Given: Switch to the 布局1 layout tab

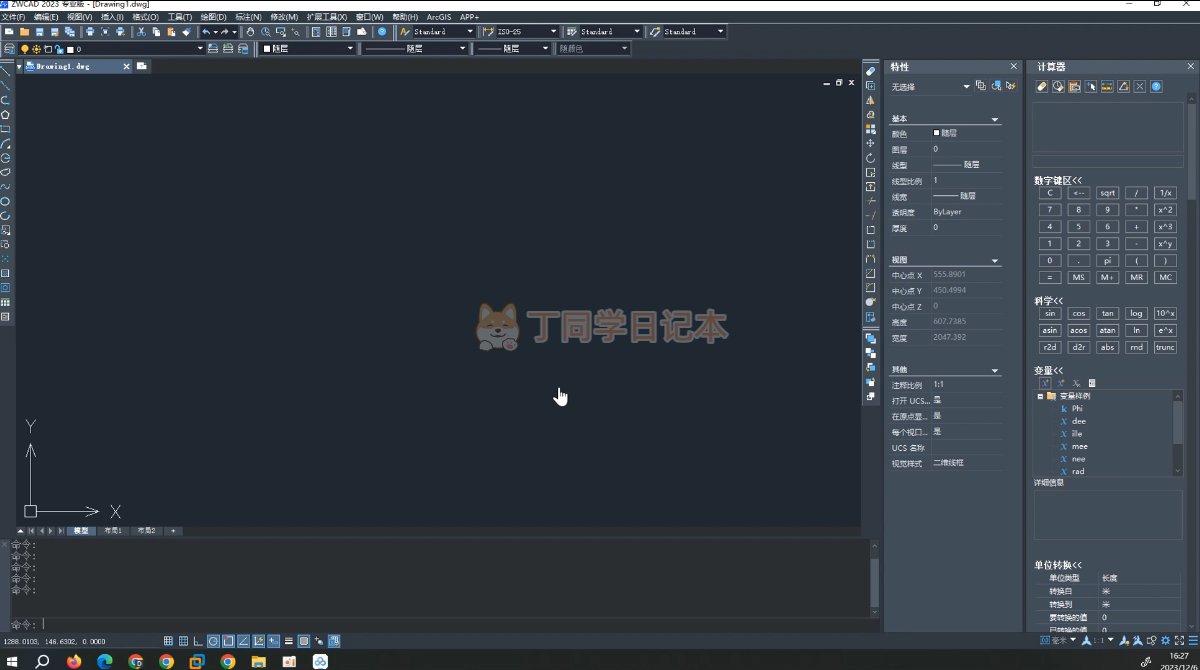Looking at the screenshot, I should pyautogui.click(x=113, y=531).
